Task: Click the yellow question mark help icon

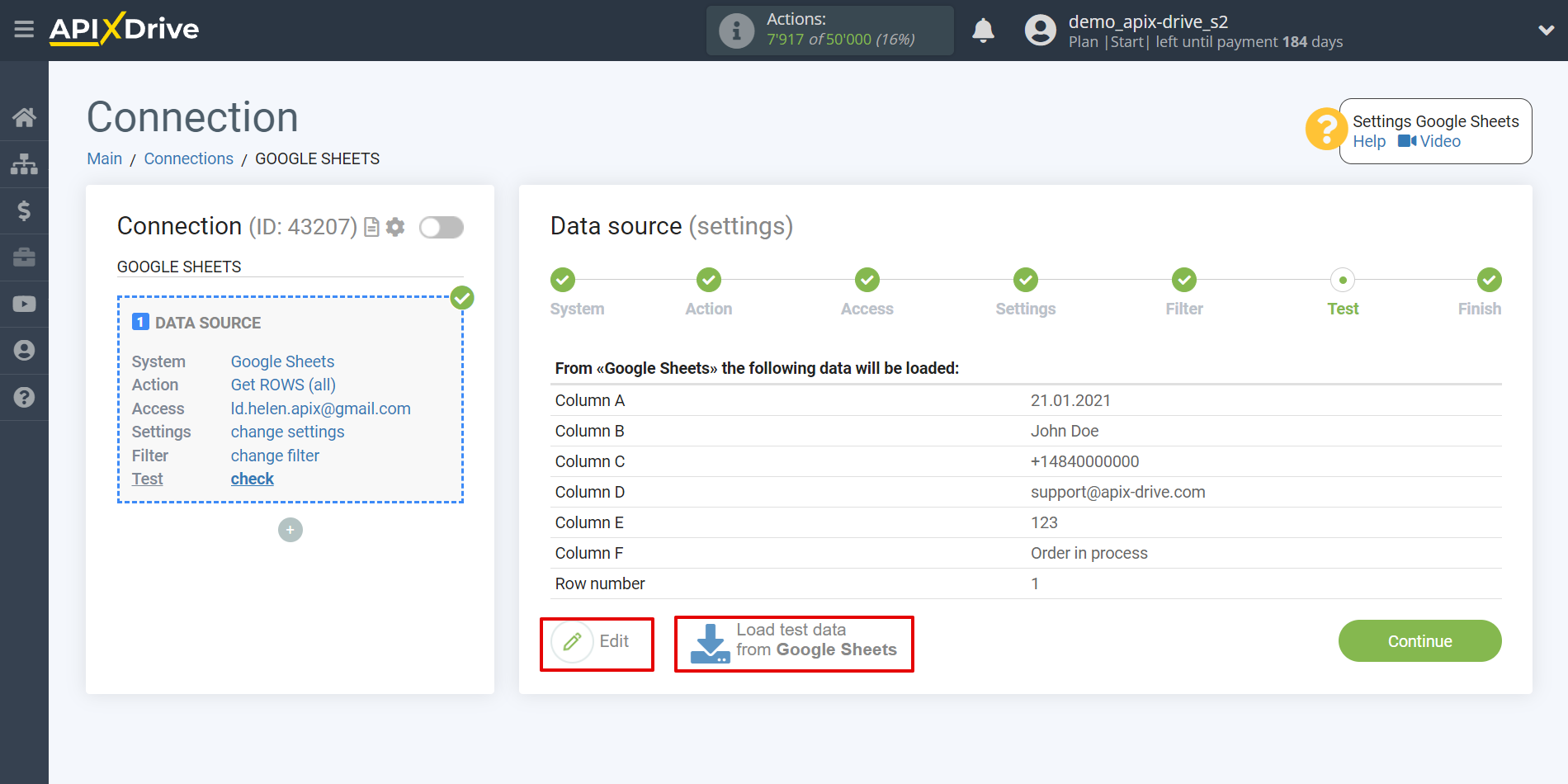Action: (x=1325, y=130)
